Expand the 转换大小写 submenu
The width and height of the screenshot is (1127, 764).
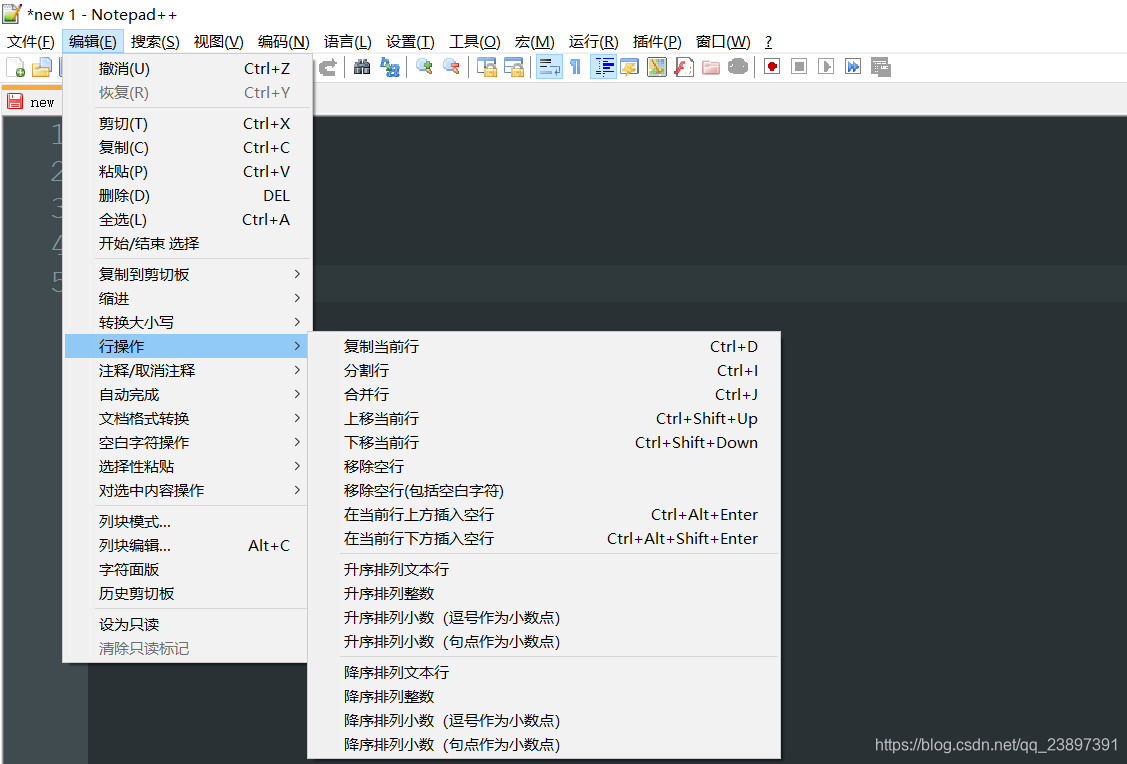point(187,322)
